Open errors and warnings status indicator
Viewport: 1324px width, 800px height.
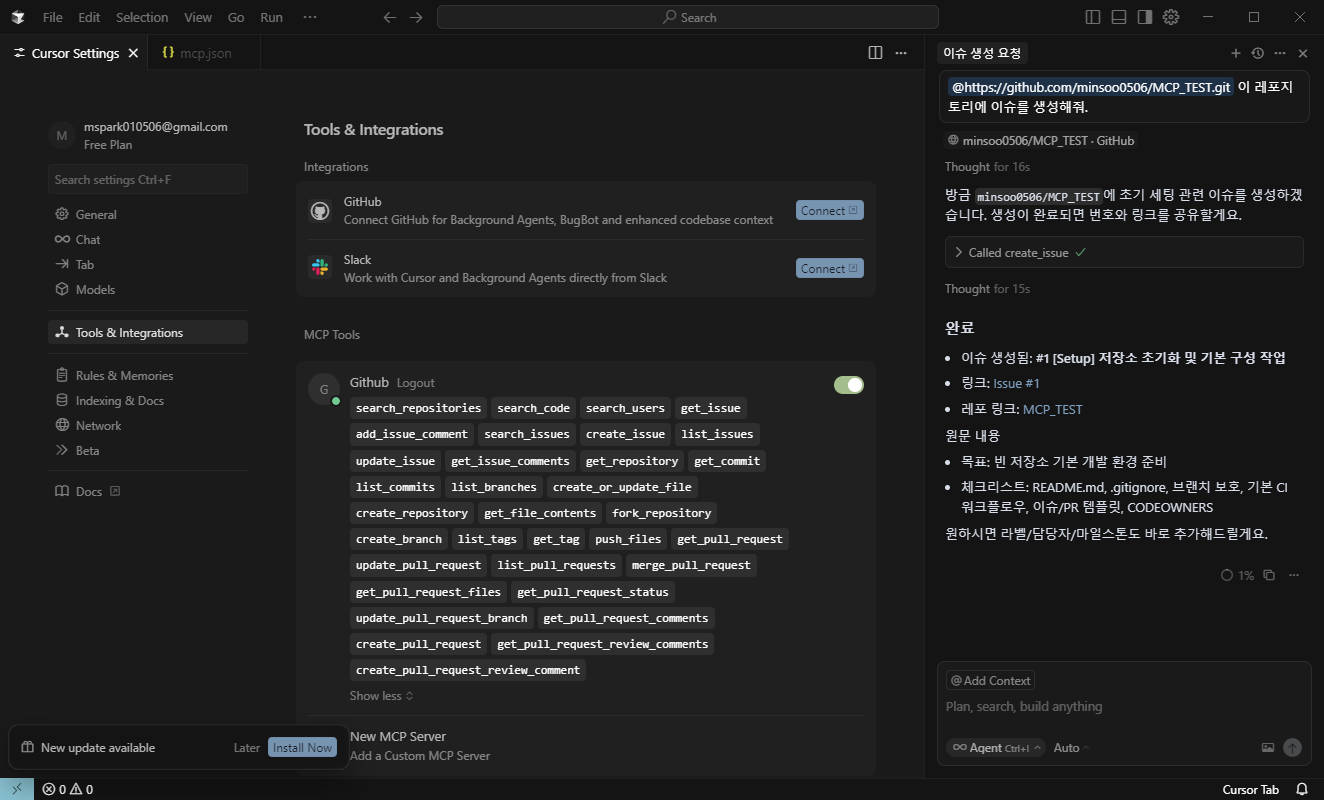click(x=68, y=789)
